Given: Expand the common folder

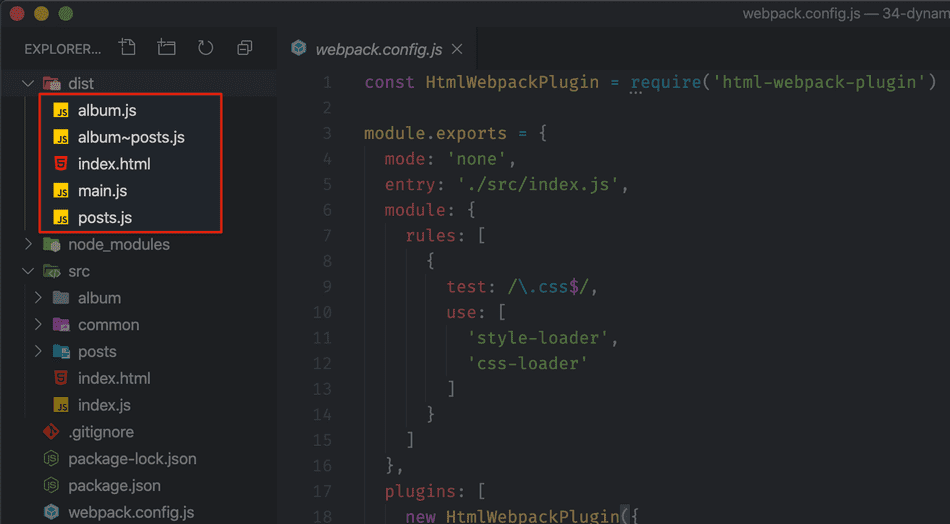Looking at the screenshot, I should (108, 325).
